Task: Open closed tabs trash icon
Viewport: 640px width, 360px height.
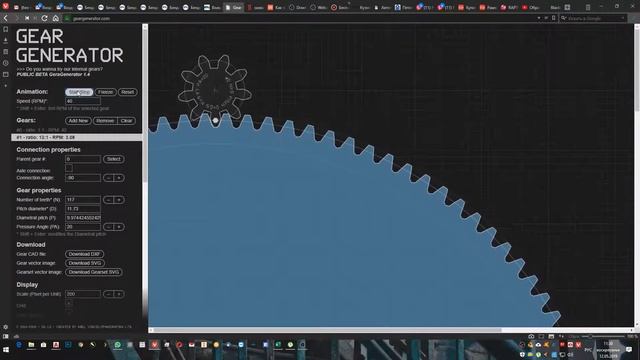Action: coord(588,7)
